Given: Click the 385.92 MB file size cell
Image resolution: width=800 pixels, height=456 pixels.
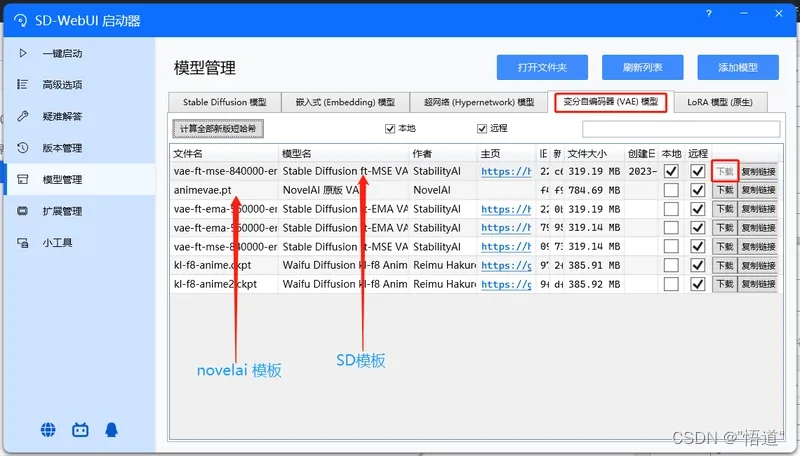Looking at the screenshot, I should tap(594, 284).
